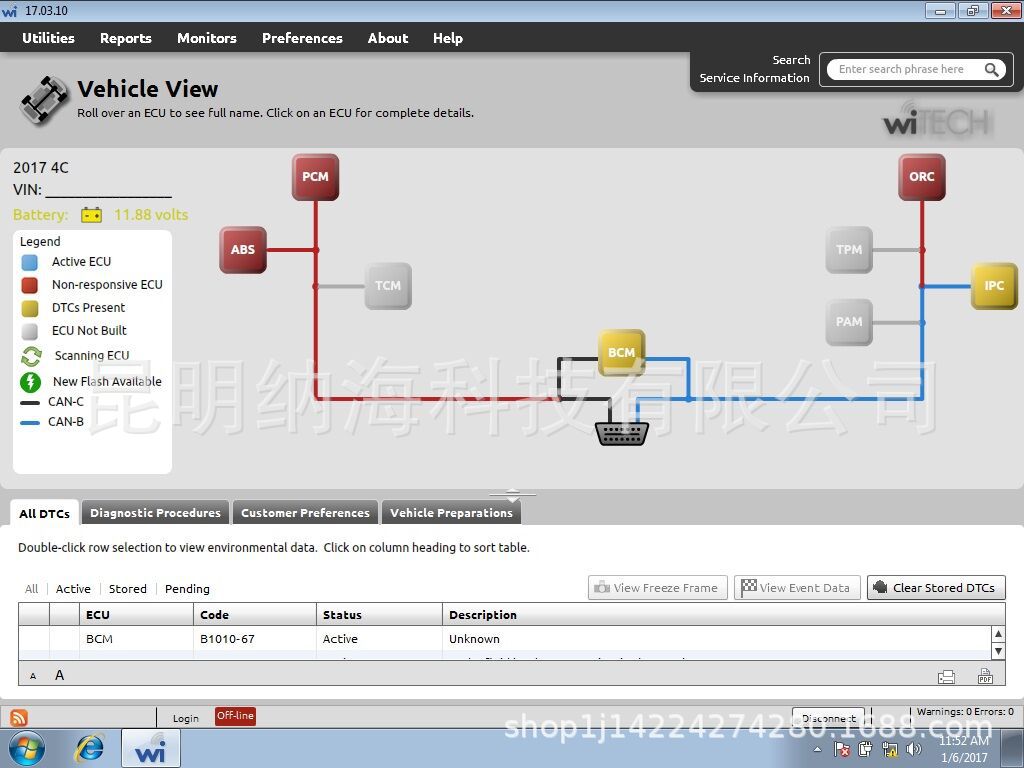Open the ABS ECU node
This screenshot has height=768, width=1024.
pyautogui.click(x=243, y=249)
